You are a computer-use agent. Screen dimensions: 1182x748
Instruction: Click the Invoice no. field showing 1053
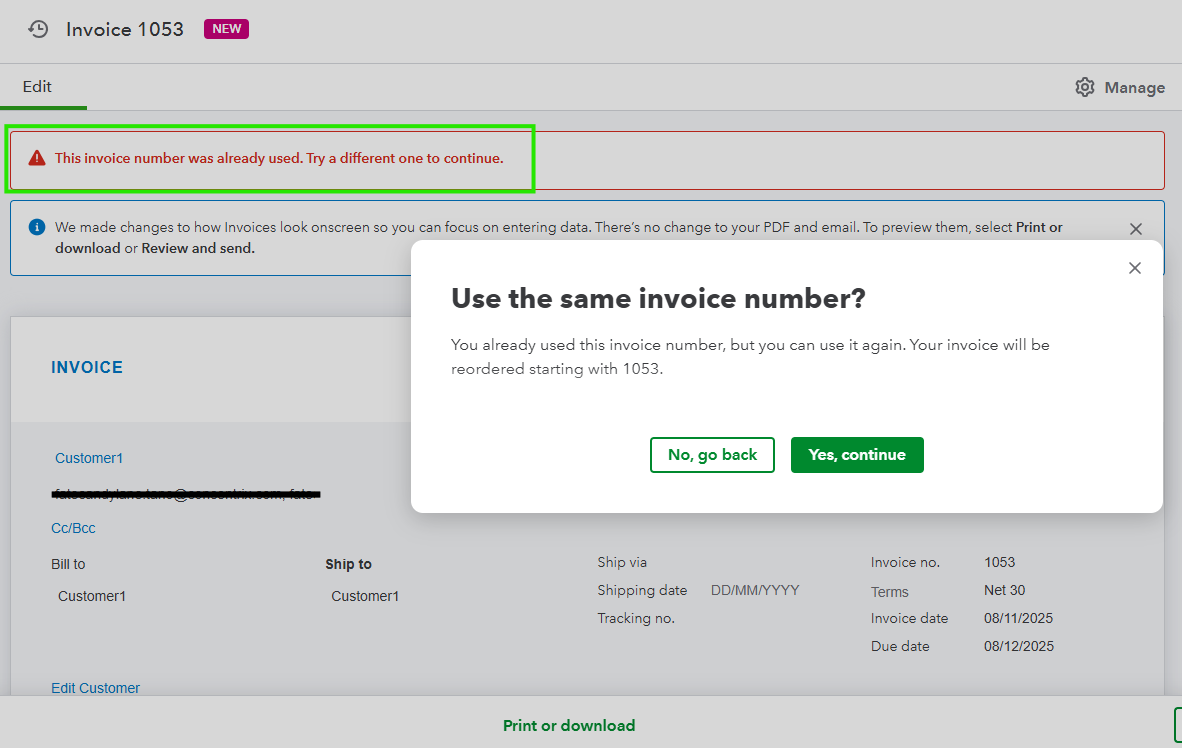point(999,562)
